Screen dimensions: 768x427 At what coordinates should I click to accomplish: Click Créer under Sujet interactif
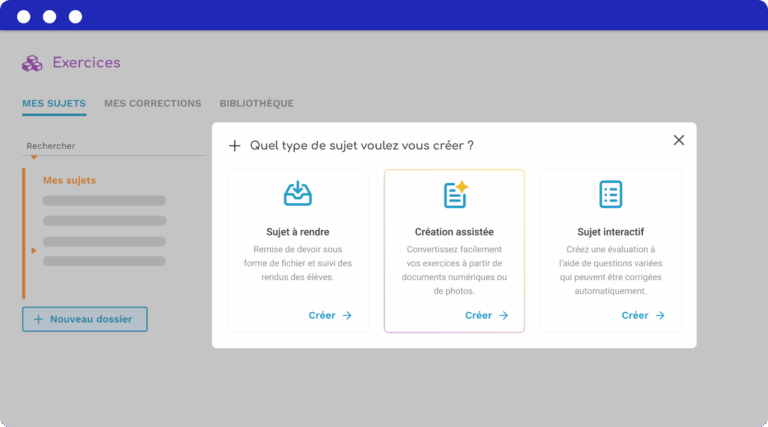coord(635,315)
